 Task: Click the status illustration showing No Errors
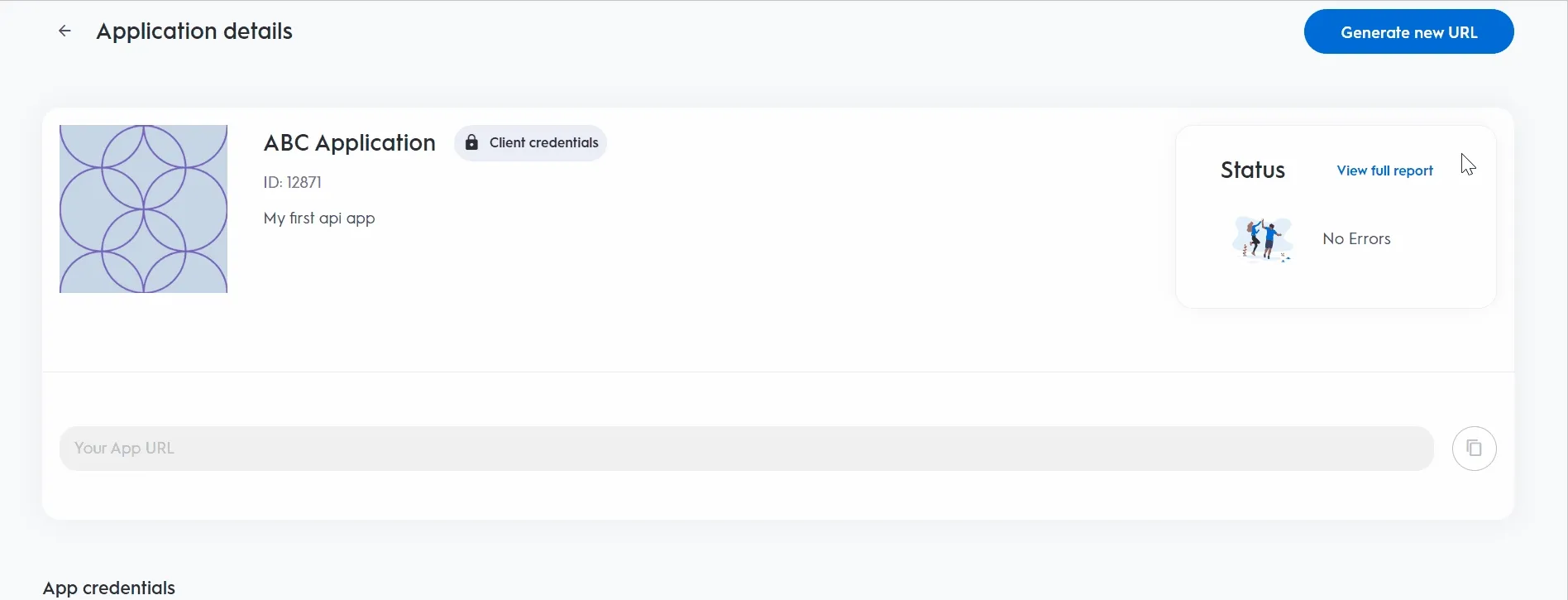(1262, 238)
